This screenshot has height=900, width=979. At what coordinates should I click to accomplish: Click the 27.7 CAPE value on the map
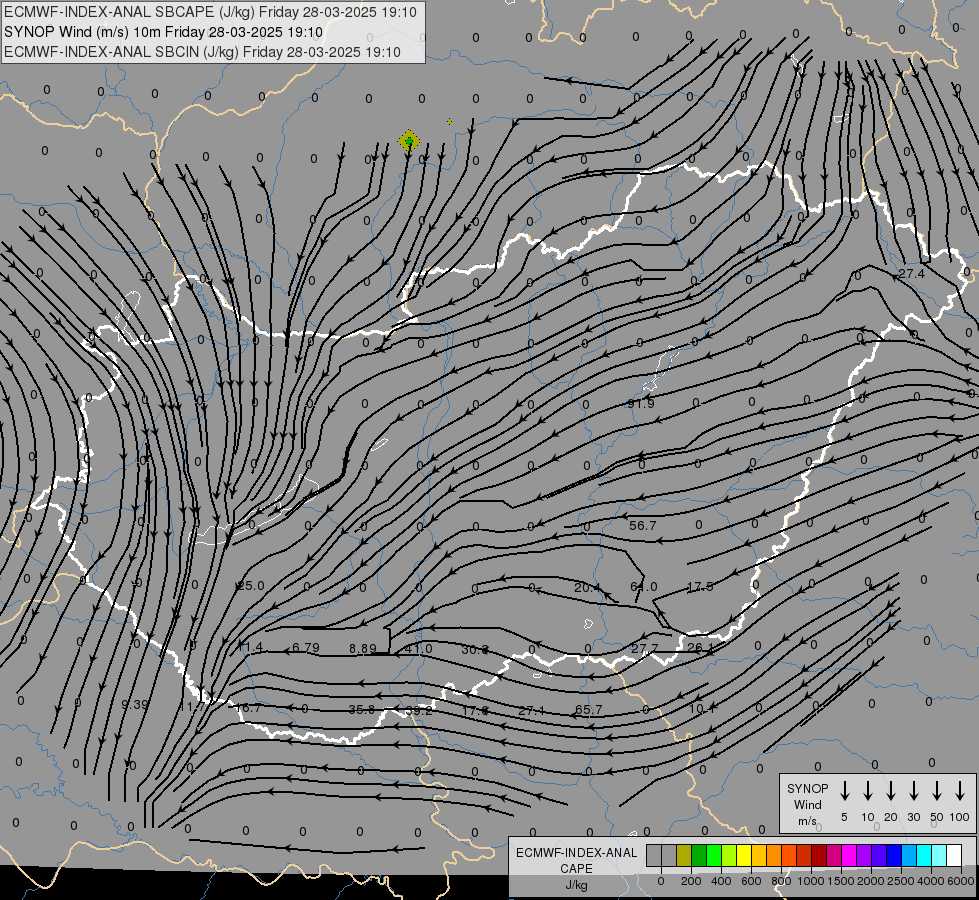point(644,648)
